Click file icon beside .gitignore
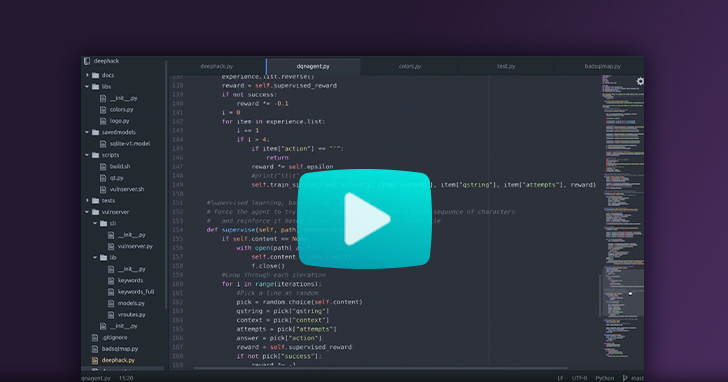Screen dimensions: 728x382 (95, 337)
